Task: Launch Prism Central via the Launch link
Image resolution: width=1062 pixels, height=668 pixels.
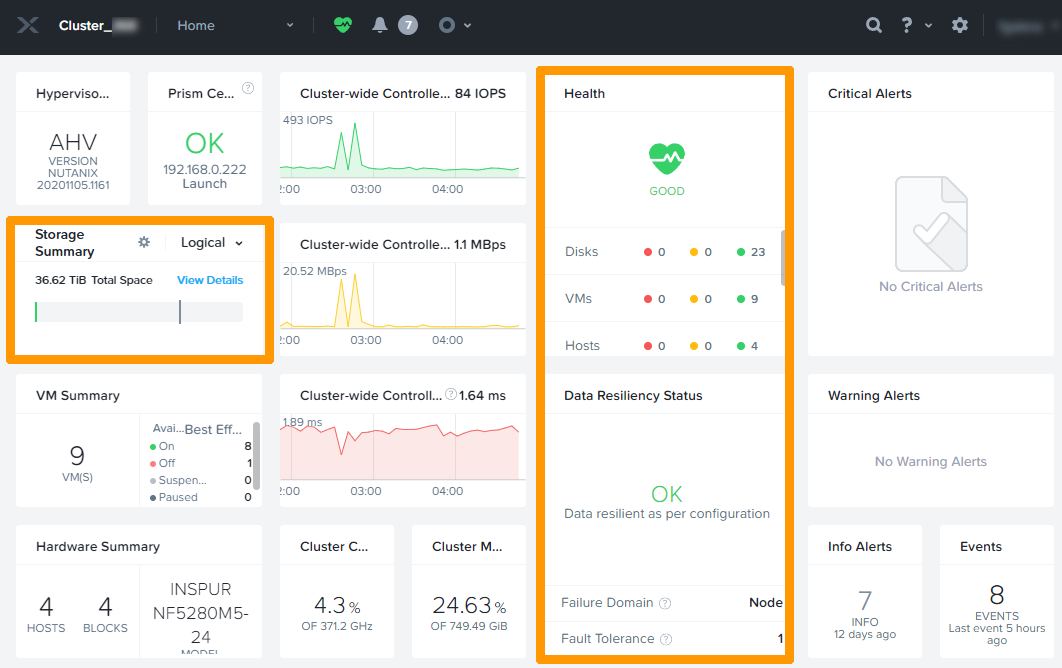Action: 204,183
